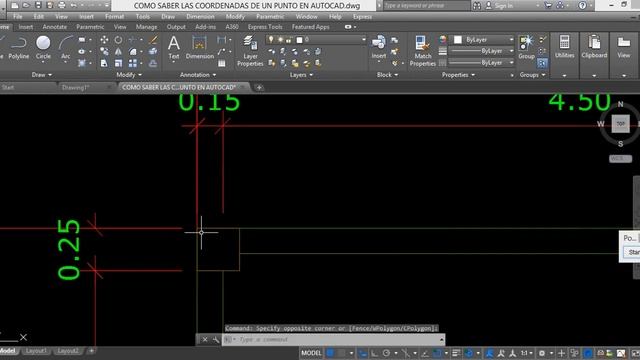Screen dimensions: 640x360
Task: Select the Polyline draw tool
Action: pos(19,48)
